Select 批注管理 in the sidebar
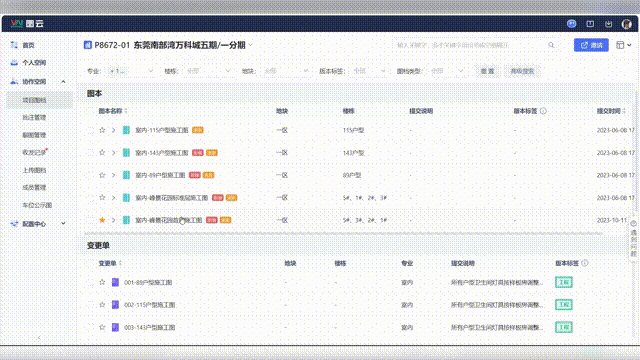The width and height of the screenshot is (640, 360). 34,117
